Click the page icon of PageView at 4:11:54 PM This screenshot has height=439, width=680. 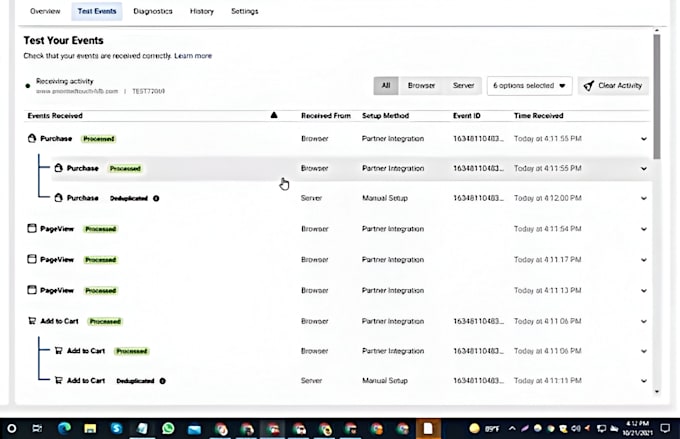coord(32,228)
